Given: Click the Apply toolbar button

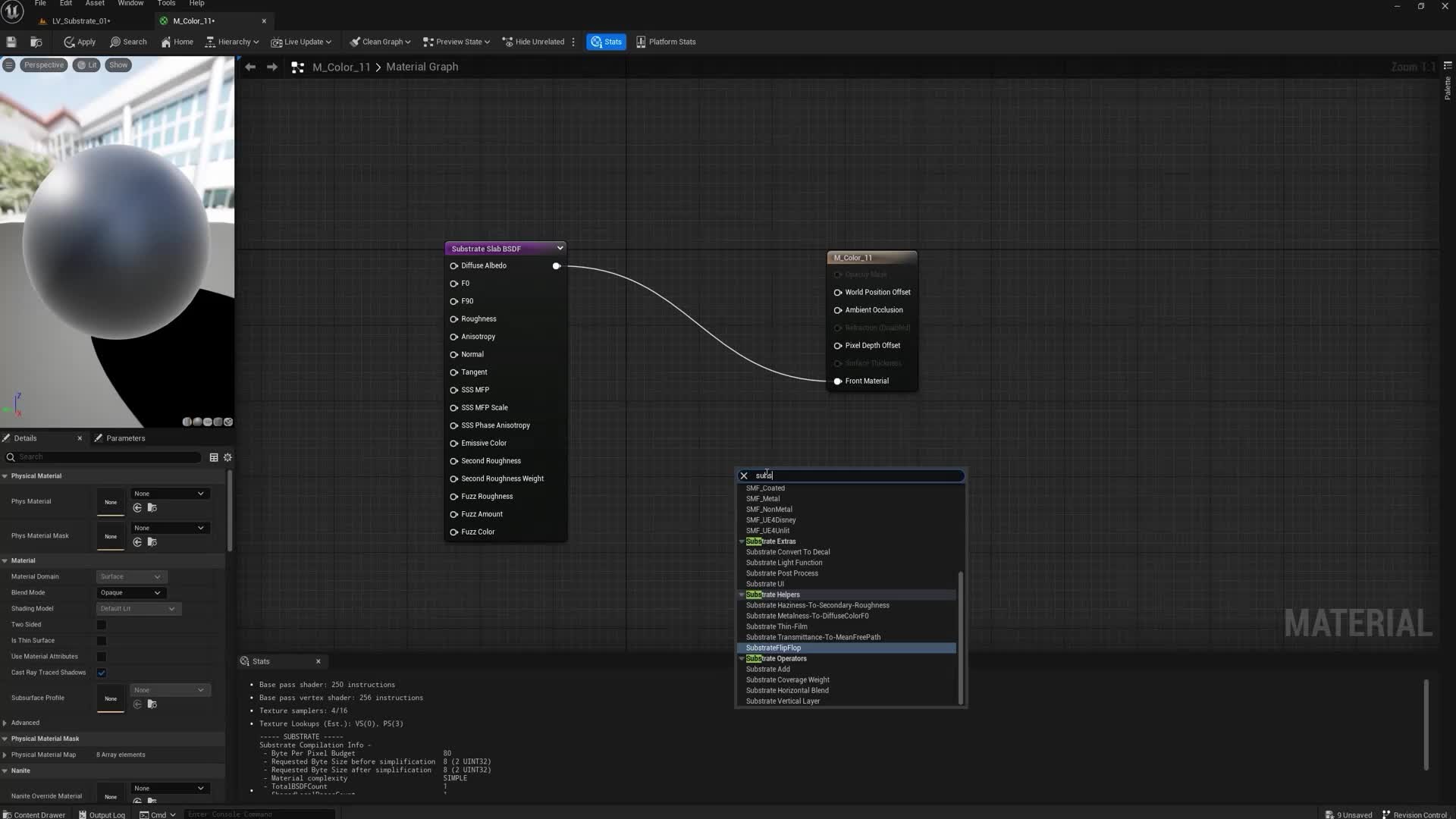Looking at the screenshot, I should coord(80,42).
